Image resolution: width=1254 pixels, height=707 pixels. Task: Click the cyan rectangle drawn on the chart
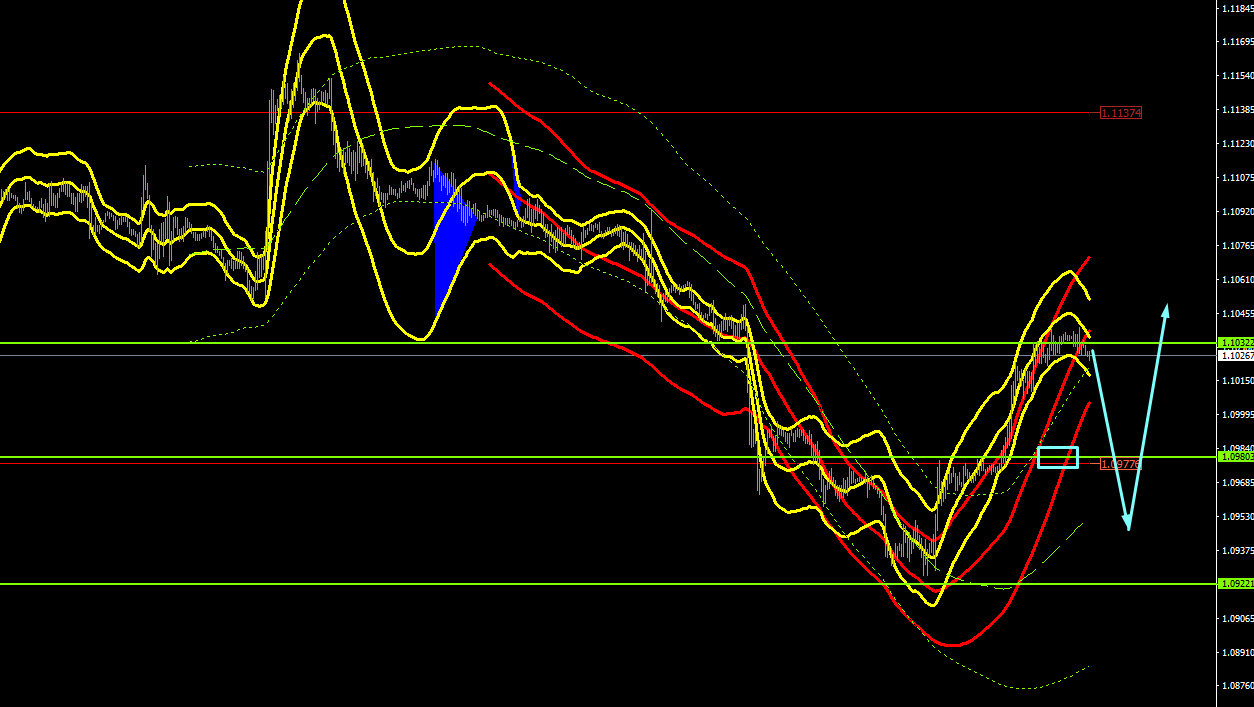pos(1058,457)
